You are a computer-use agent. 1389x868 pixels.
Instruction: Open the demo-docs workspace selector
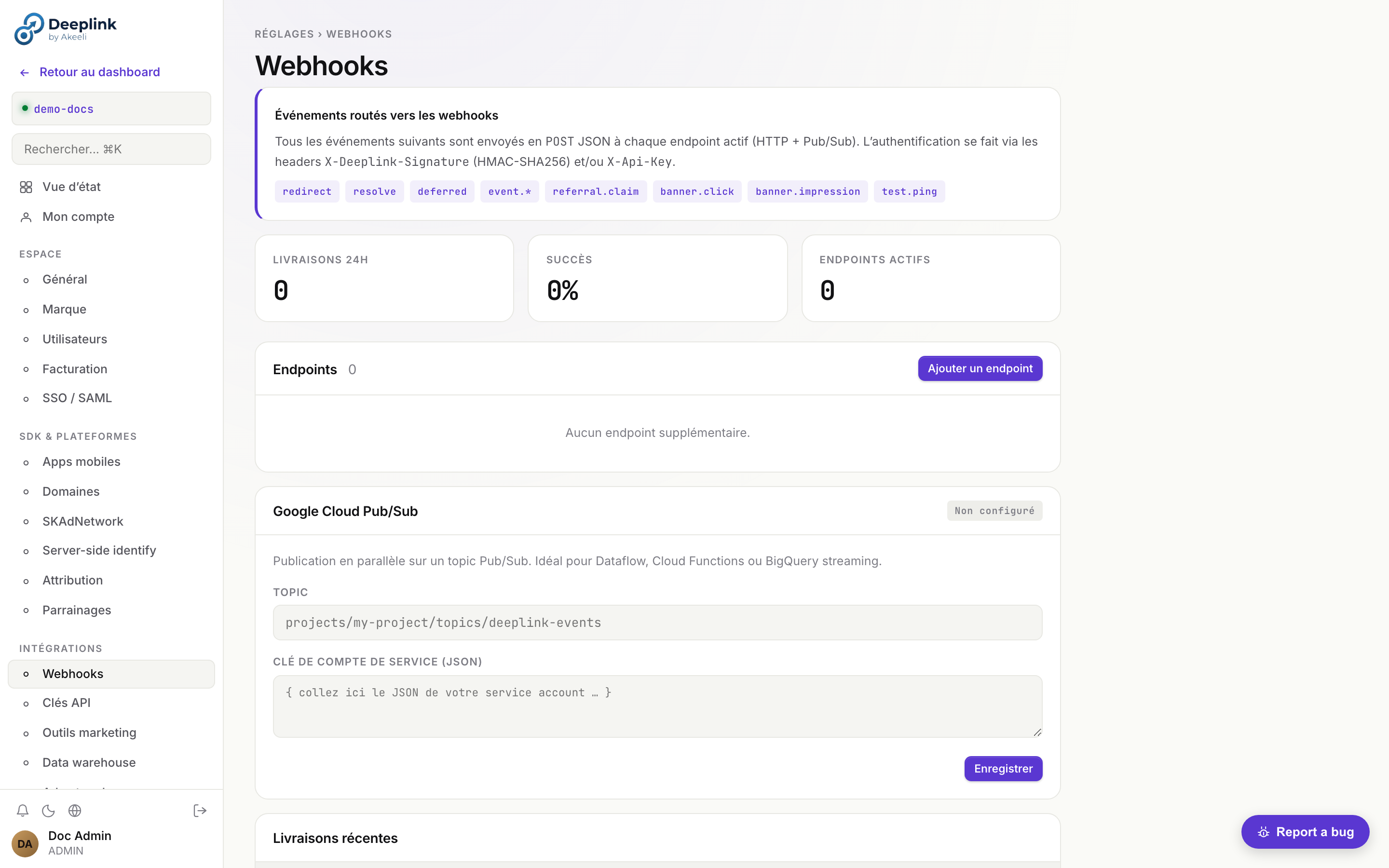point(111,108)
